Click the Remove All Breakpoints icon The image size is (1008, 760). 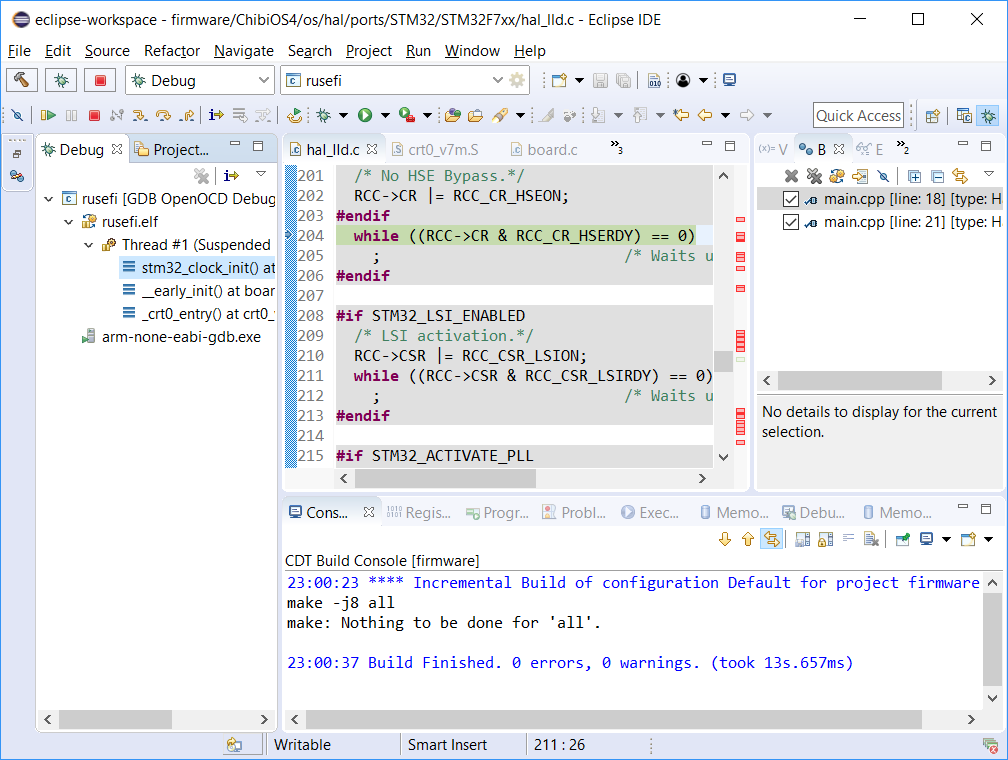pos(813,176)
